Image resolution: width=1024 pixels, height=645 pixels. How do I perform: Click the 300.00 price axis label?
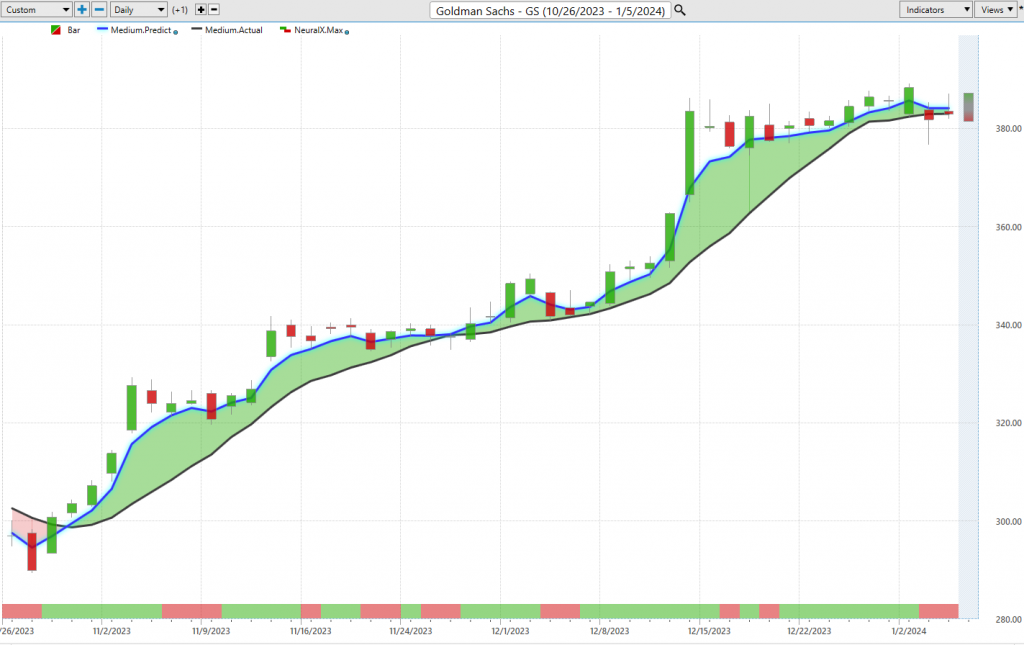tap(1008, 522)
